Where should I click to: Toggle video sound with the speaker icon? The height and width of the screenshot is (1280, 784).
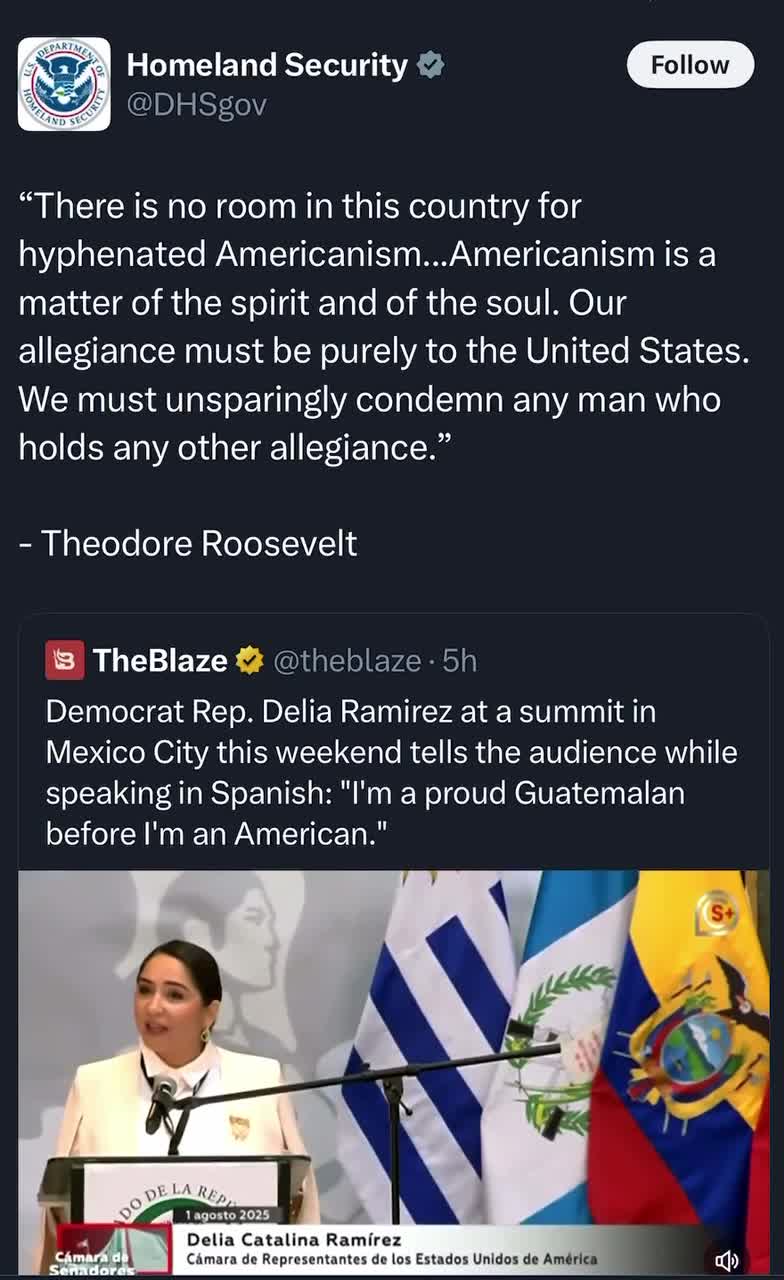727,1261
